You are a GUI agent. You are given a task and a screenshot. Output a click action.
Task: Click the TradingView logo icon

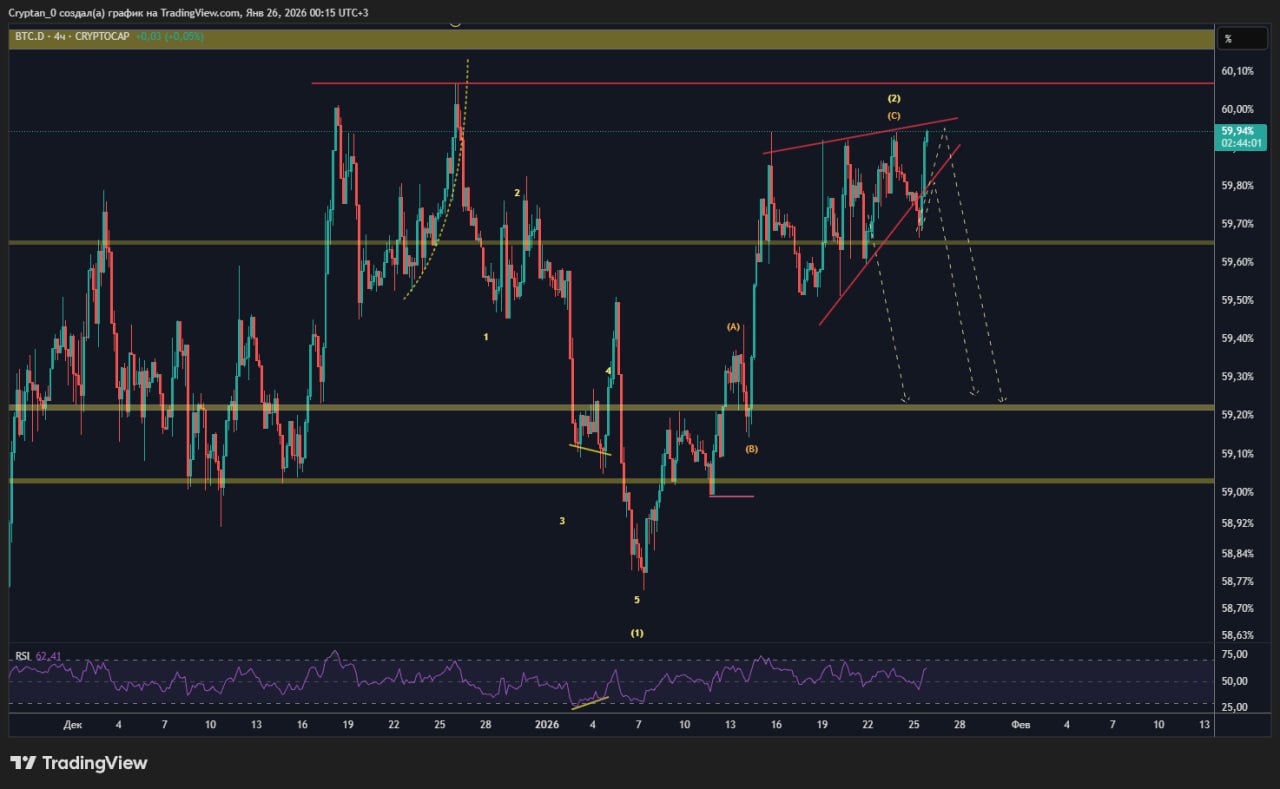coord(23,763)
